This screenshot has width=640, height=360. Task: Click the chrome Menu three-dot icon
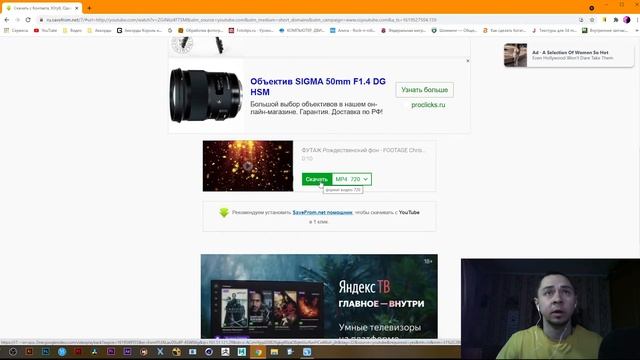pos(637,20)
